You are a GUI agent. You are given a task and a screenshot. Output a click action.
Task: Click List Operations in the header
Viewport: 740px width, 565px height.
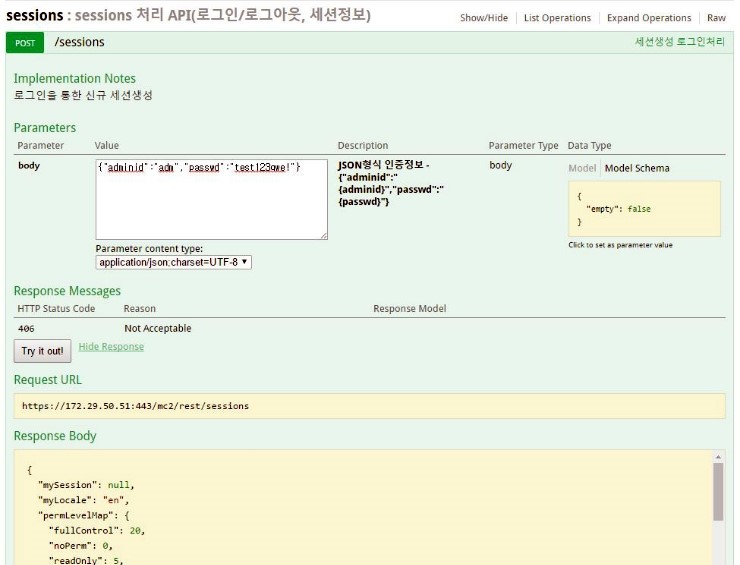click(557, 18)
